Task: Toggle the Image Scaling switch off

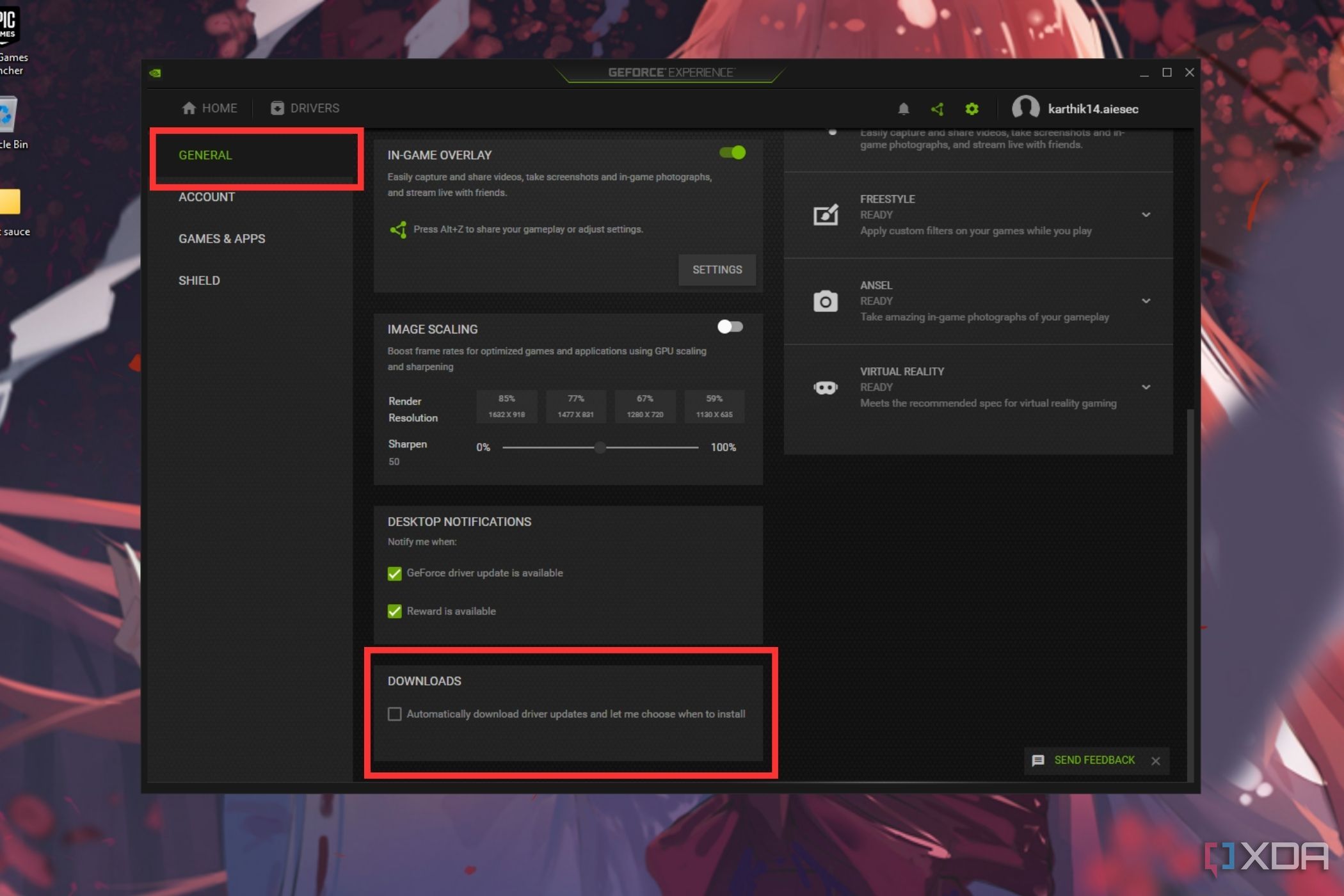Action: 729,326
